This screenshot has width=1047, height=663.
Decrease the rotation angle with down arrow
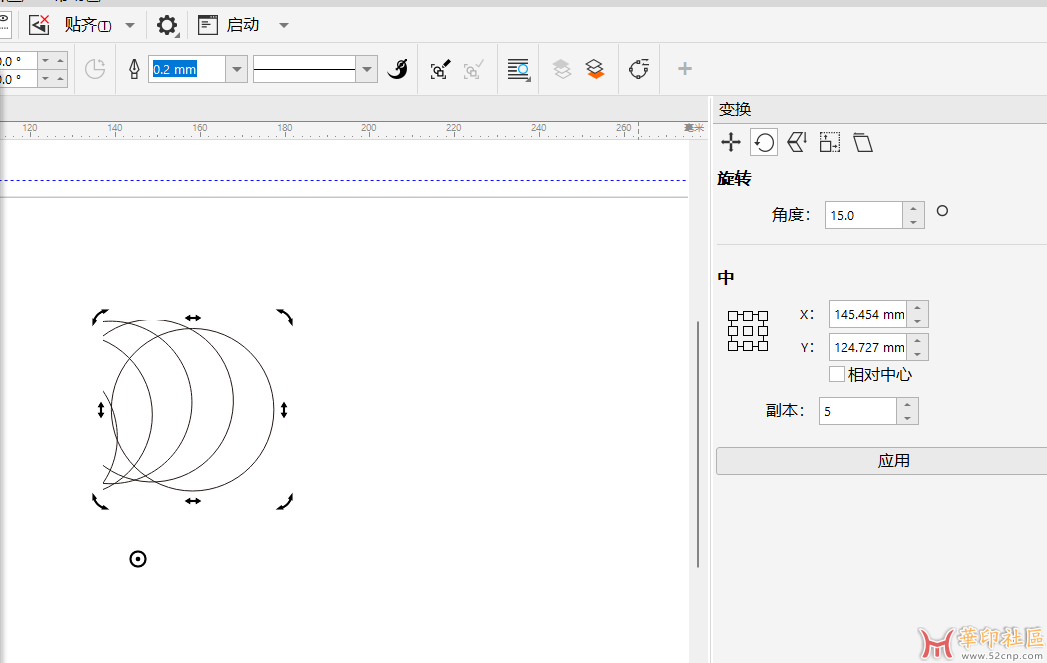pyautogui.click(x=913, y=222)
